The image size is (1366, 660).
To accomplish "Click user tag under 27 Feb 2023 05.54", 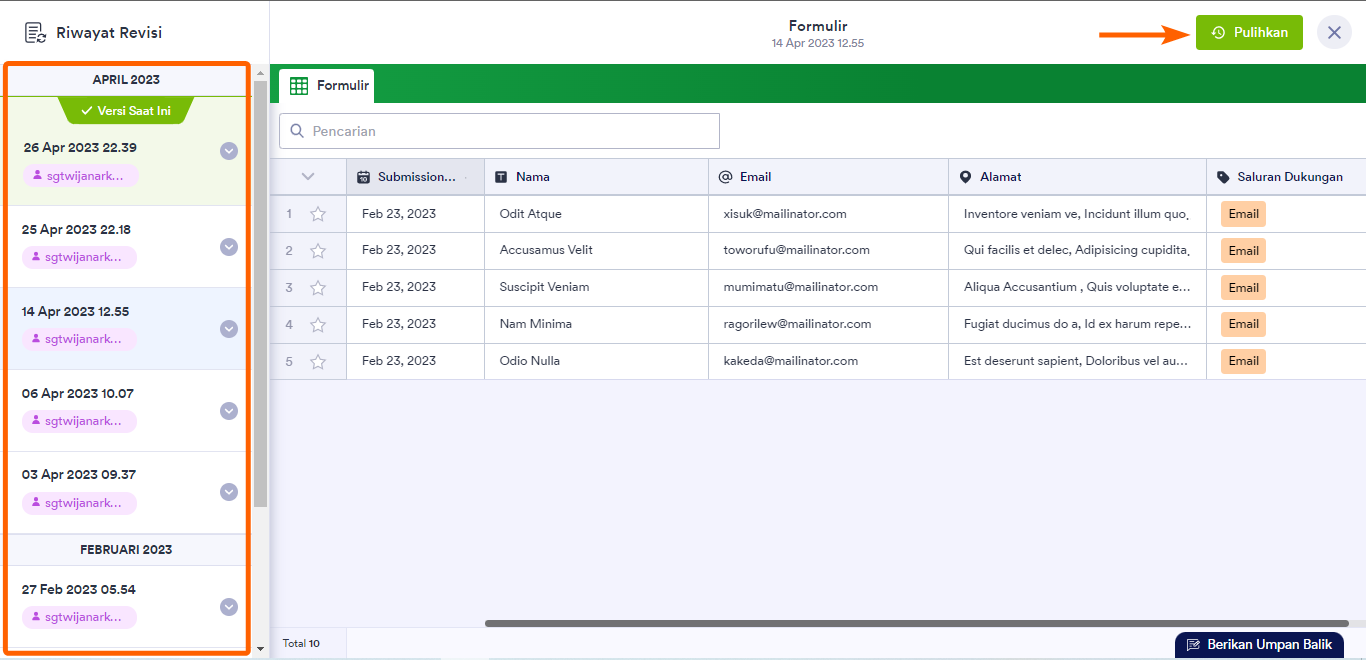I will (x=79, y=618).
